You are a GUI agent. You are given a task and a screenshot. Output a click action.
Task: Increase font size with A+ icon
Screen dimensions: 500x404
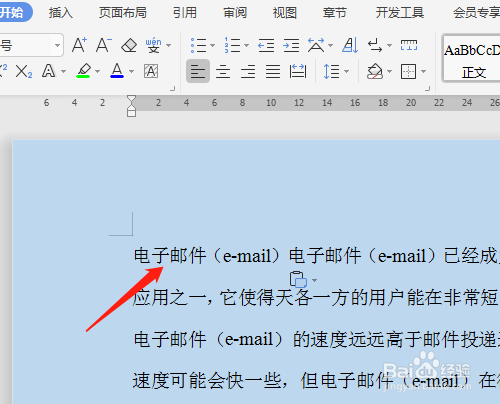click(x=79, y=45)
